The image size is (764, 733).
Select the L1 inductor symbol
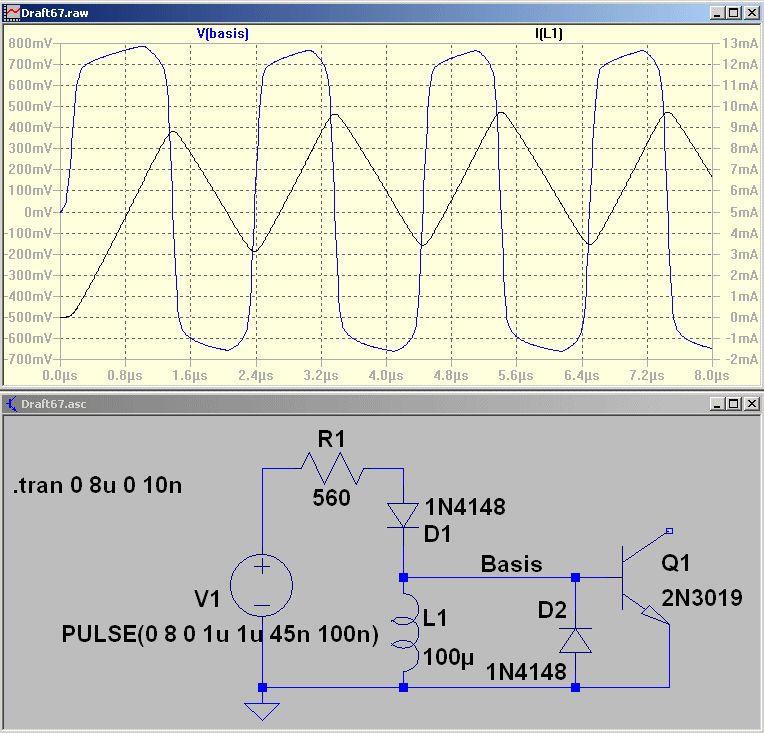(405, 632)
